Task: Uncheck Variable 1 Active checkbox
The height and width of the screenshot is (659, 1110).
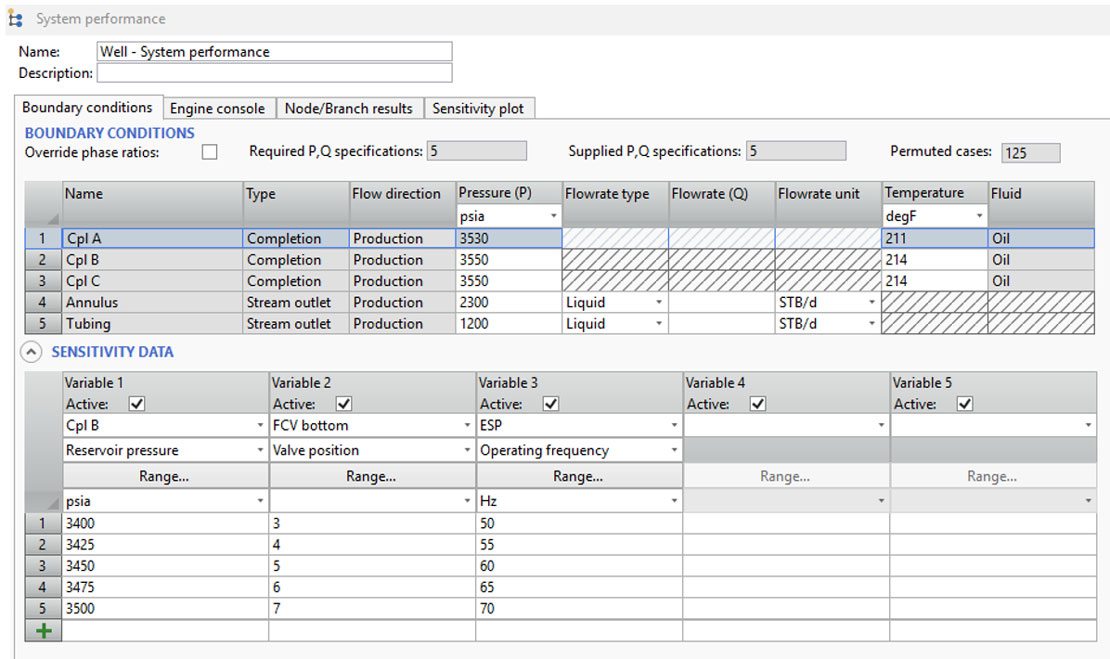Action: coord(138,404)
